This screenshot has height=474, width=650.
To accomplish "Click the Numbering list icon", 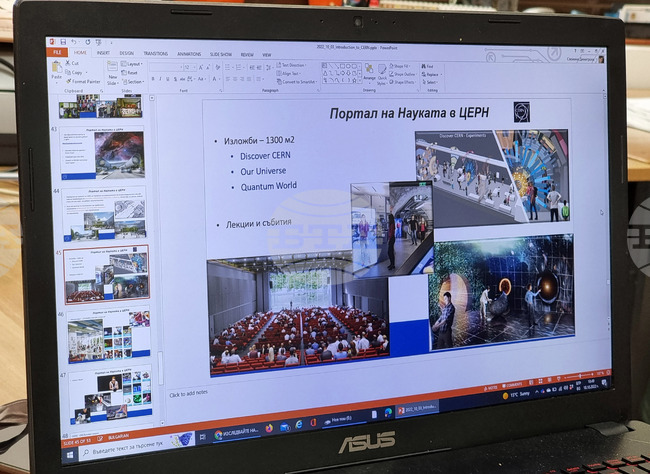I will [239, 68].
